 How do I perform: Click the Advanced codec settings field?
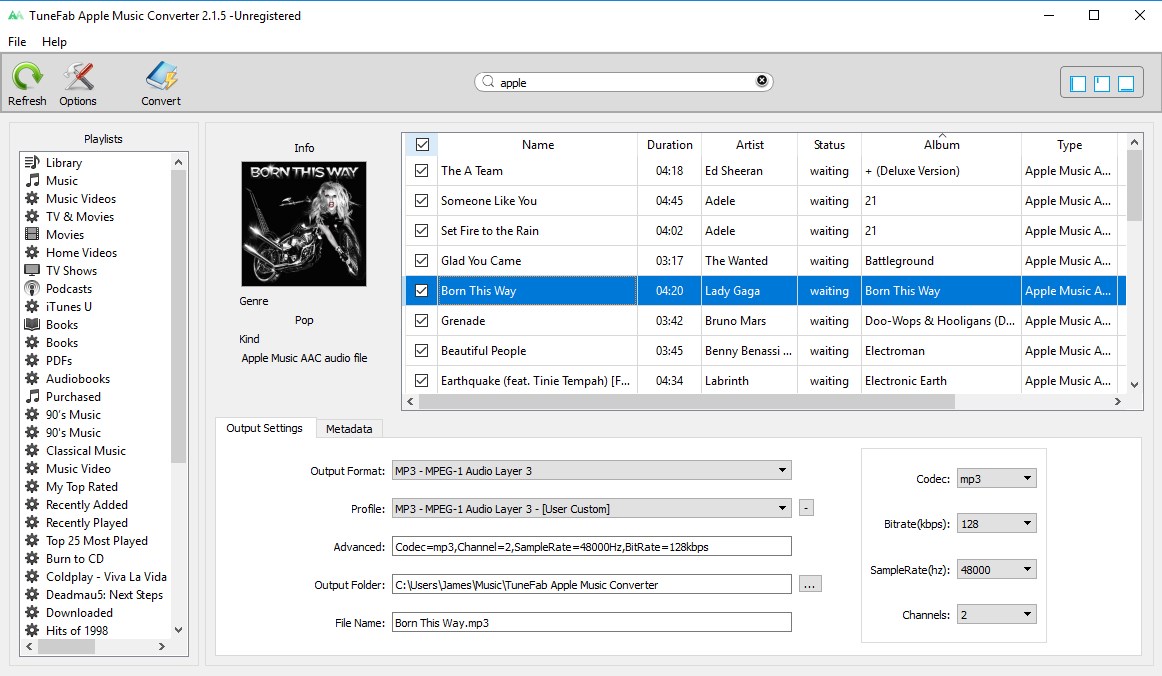[x=591, y=546]
